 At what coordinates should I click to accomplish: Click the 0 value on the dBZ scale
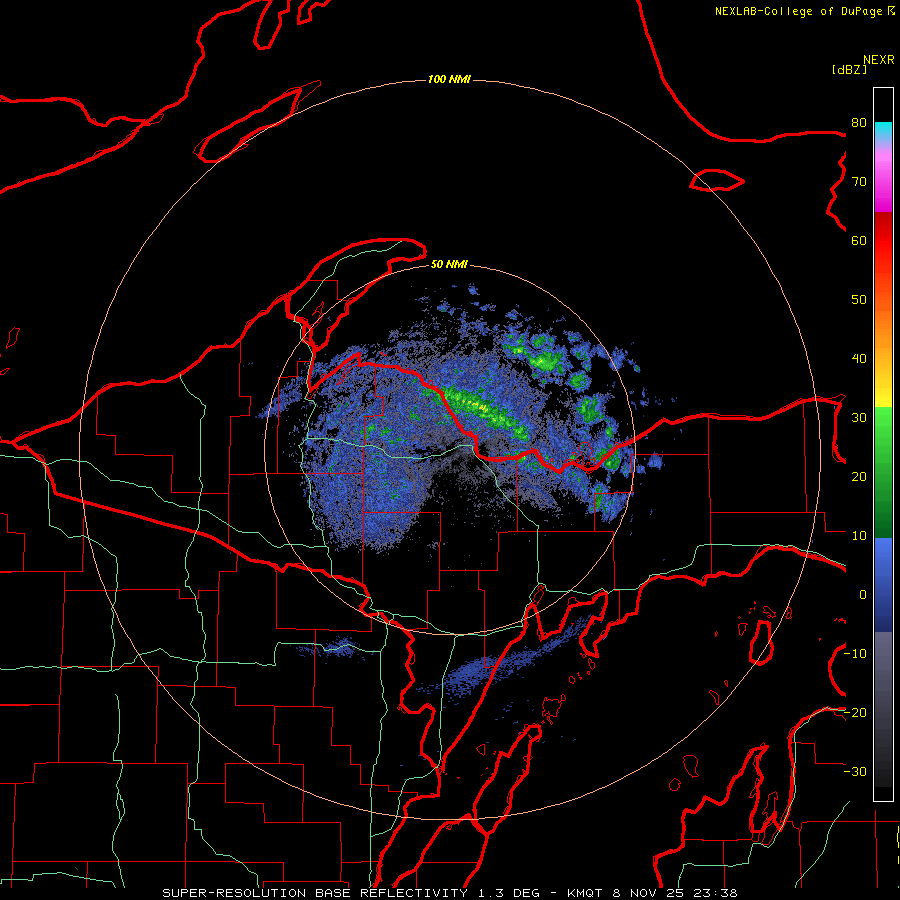[863, 595]
